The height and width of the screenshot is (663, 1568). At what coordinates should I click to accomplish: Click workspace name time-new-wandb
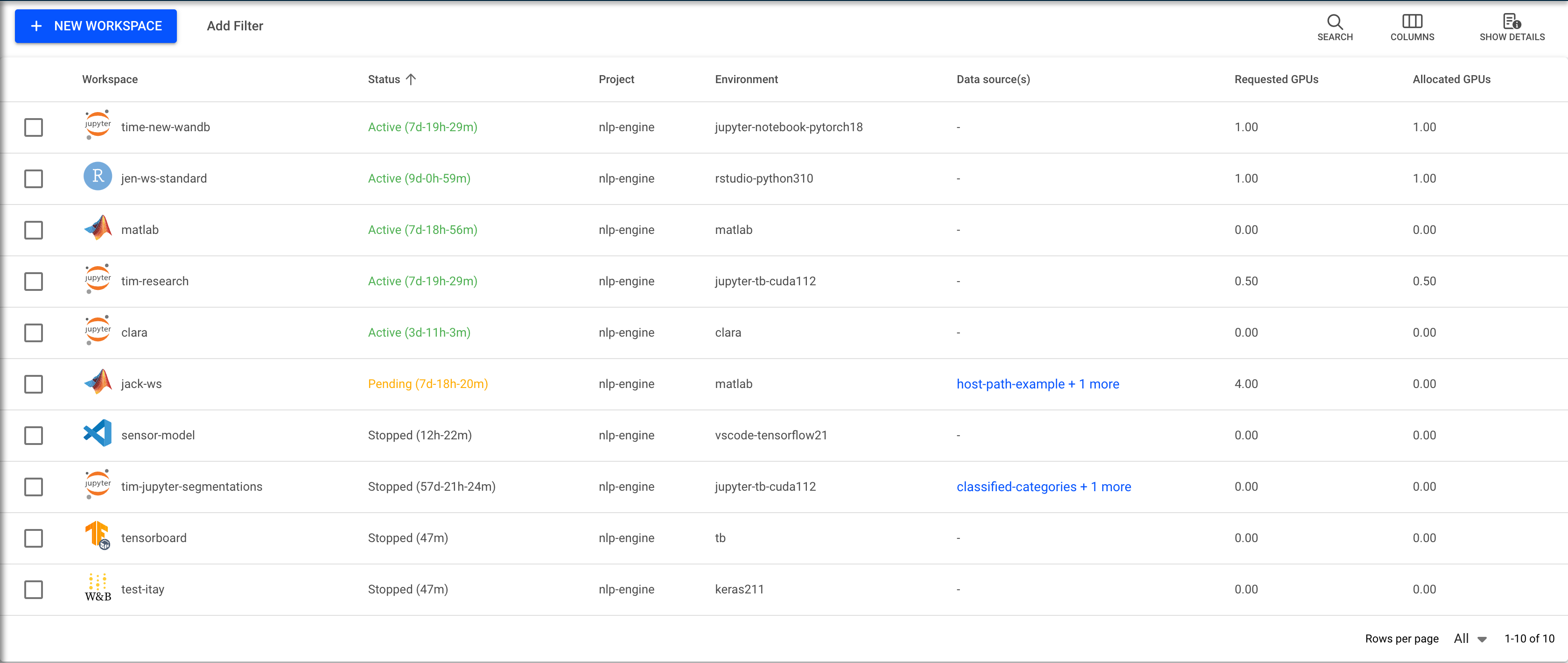[x=166, y=127]
